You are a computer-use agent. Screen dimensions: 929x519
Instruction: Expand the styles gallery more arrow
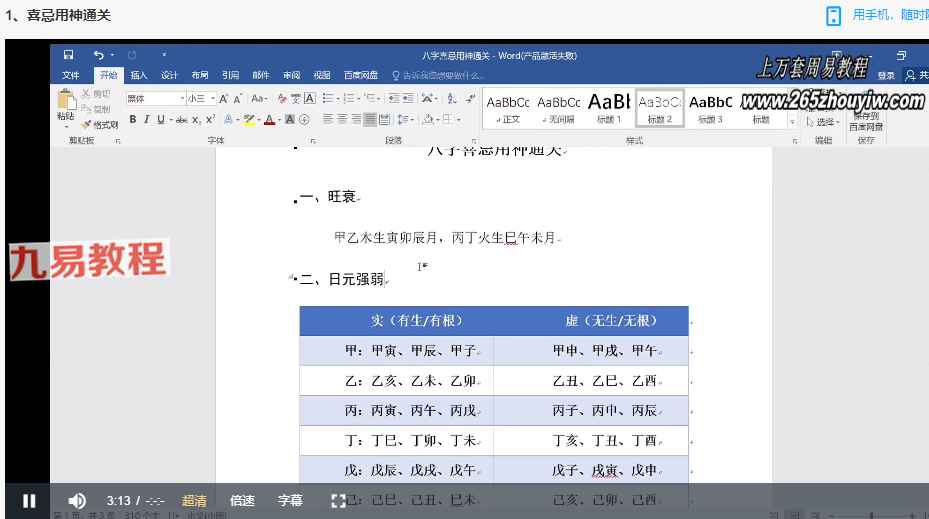pos(793,121)
